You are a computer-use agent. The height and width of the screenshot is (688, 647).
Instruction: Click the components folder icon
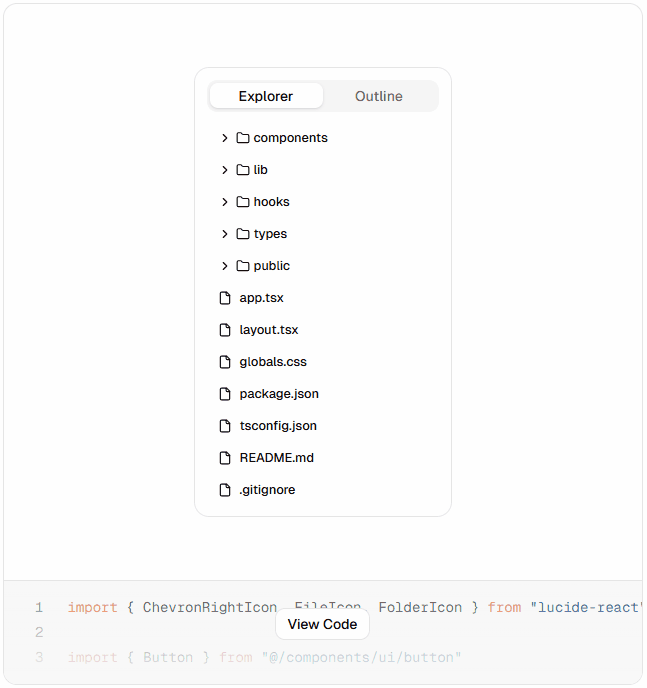coord(243,138)
